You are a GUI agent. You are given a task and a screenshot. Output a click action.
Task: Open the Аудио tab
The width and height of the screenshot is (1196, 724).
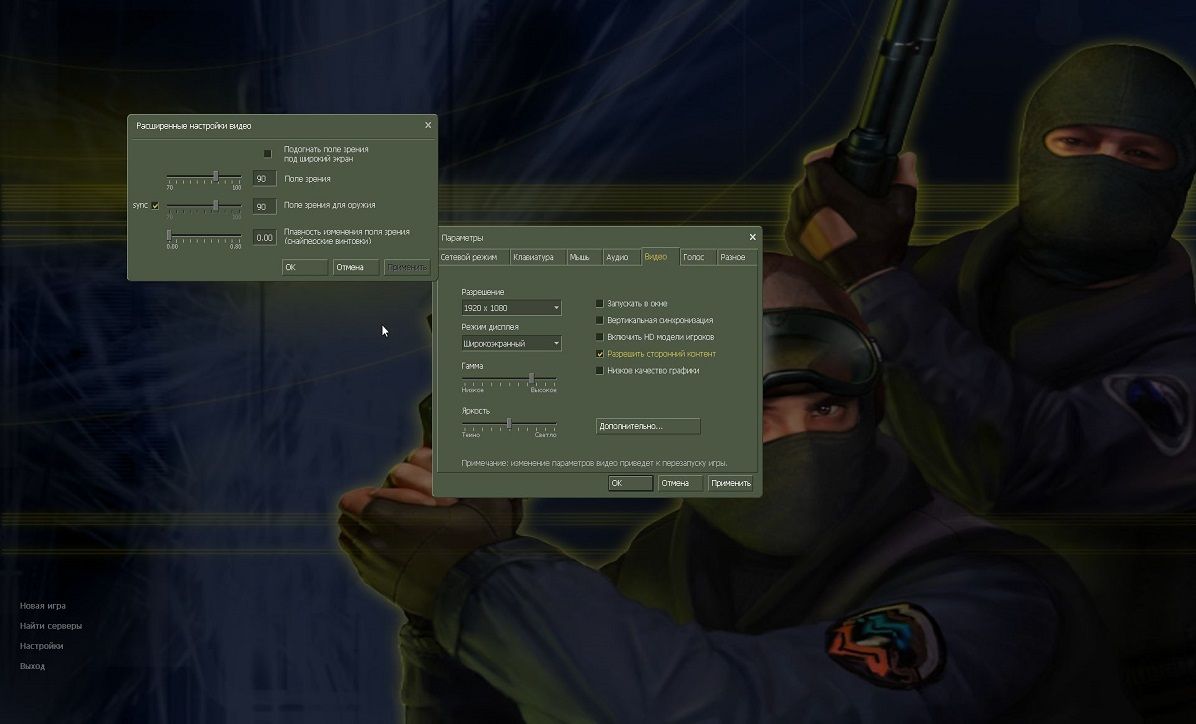coord(618,257)
